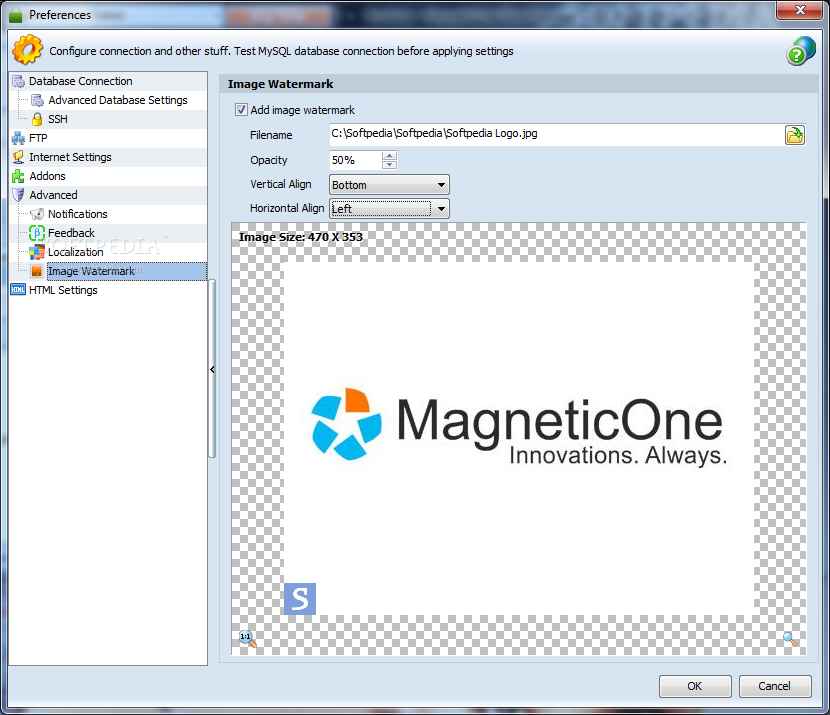Screen dimensions: 830x715
Task: Select the Addons section
Action: pyautogui.click(x=47, y=176)
